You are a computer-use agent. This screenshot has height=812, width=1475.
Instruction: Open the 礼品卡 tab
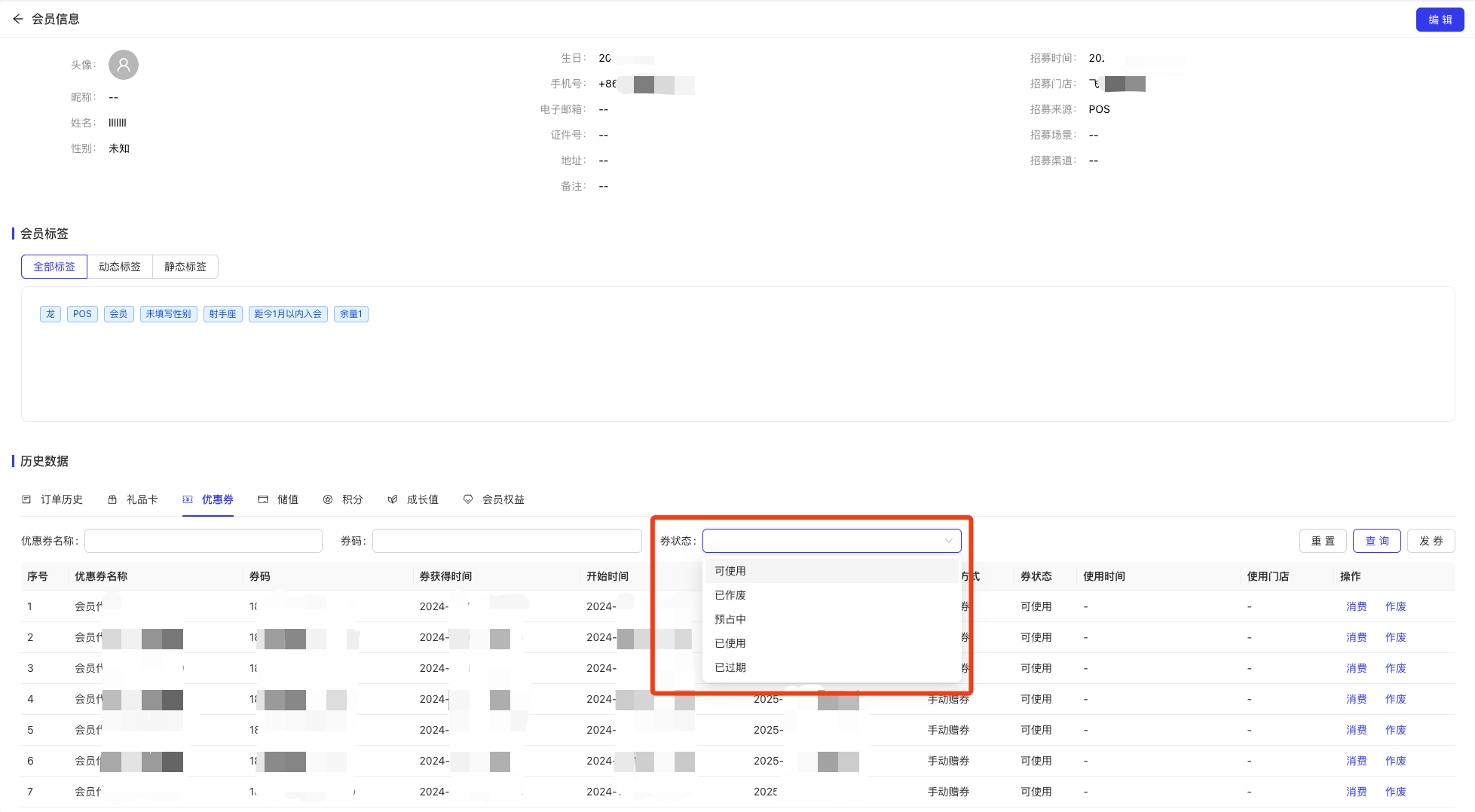(x=133, y=499)
